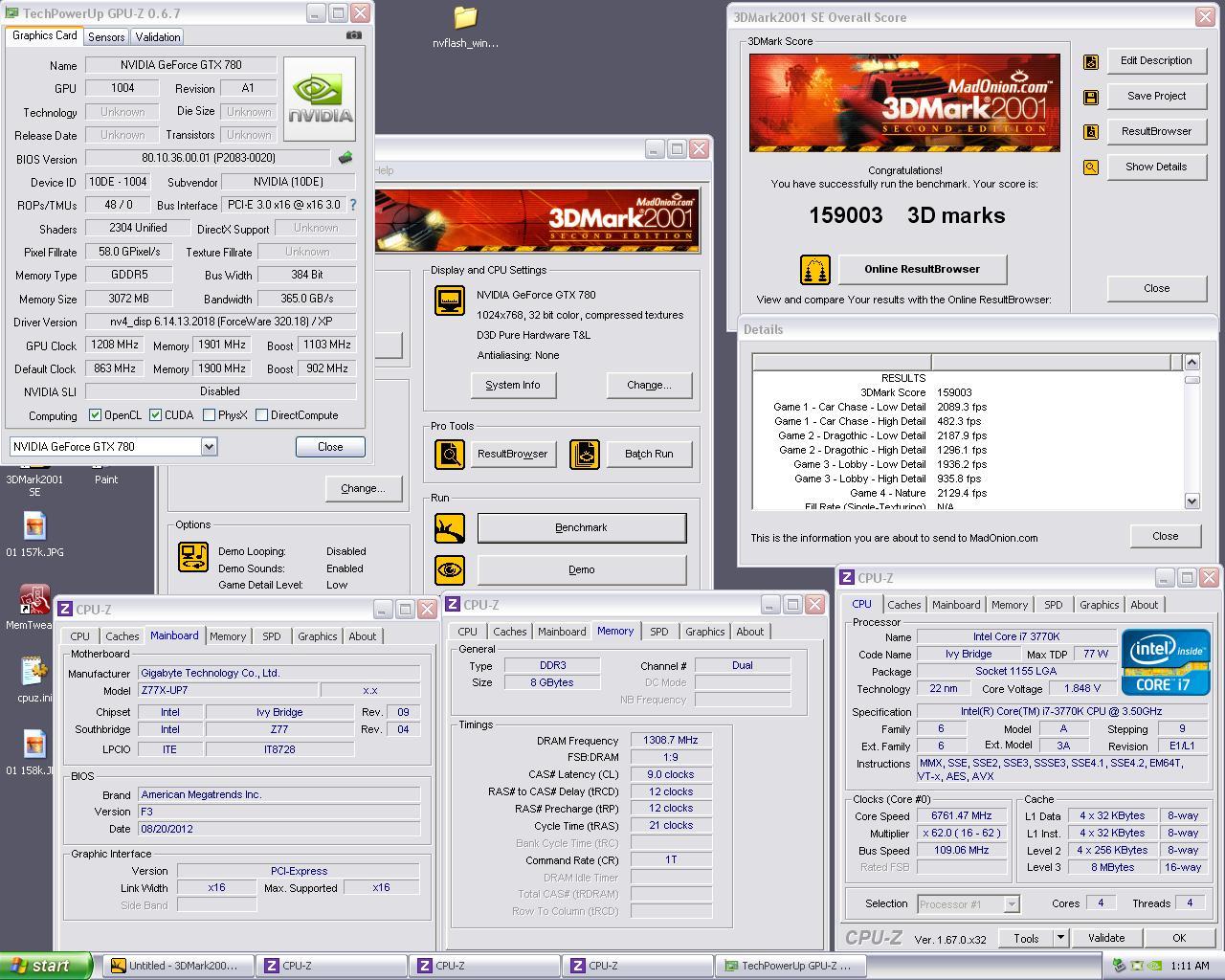Click the Batch Run icon in Pro Tools
Screen dimensions: 1225x980
pyautogui.click(x=585, y=454)
